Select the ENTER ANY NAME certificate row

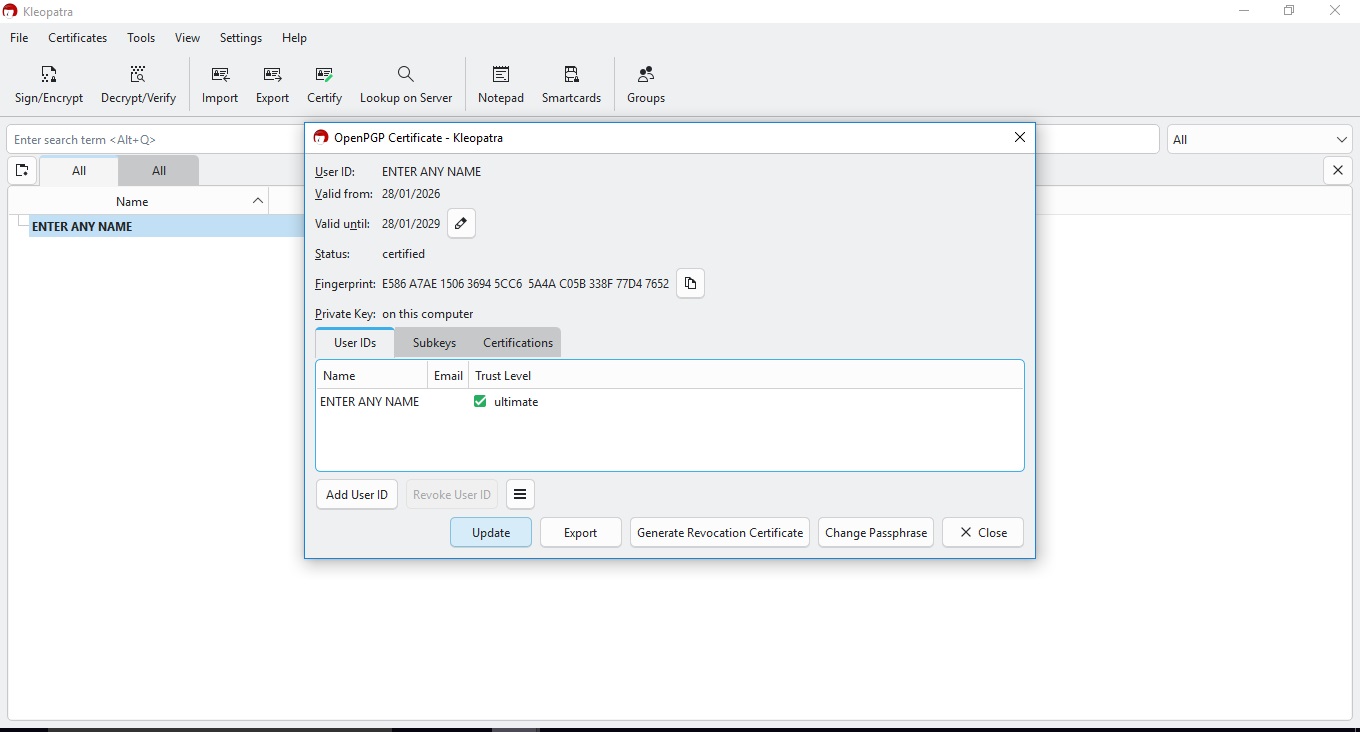coord(166,227)
